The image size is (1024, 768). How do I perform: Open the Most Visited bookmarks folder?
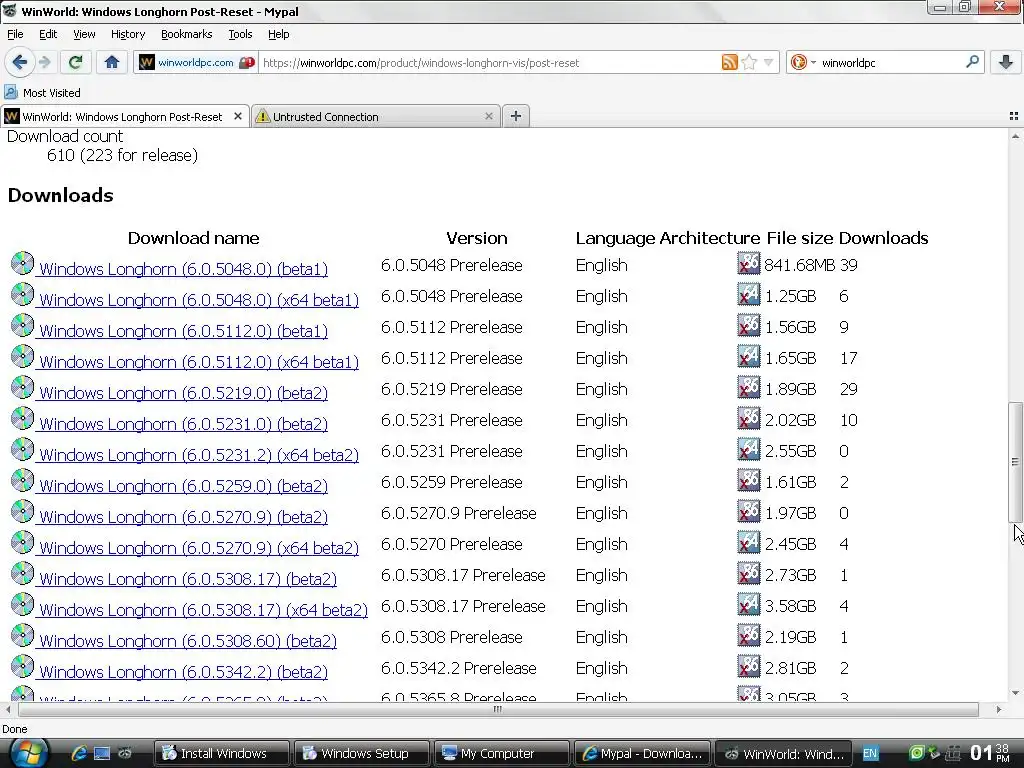(x=42, y=93)
